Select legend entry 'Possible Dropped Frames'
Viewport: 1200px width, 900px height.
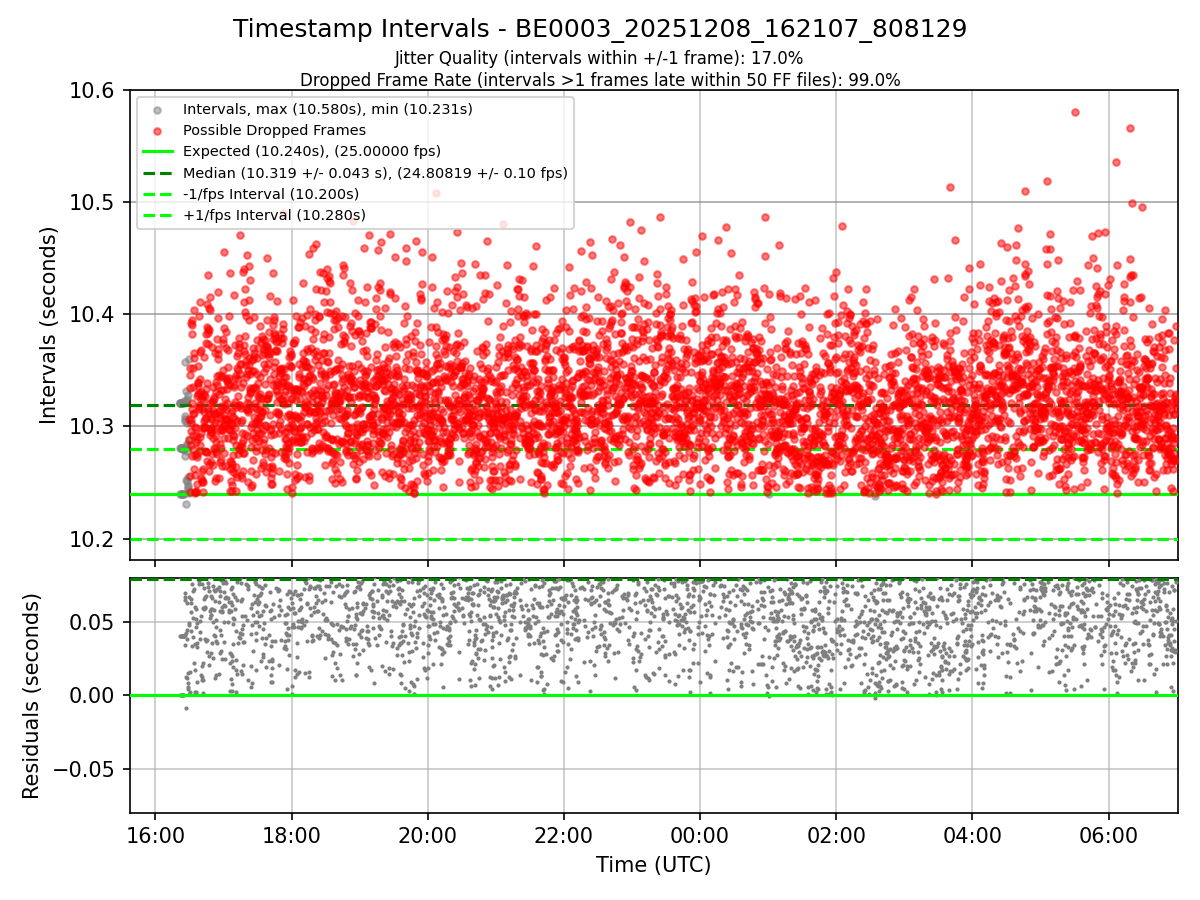click(x=274, y=130)
